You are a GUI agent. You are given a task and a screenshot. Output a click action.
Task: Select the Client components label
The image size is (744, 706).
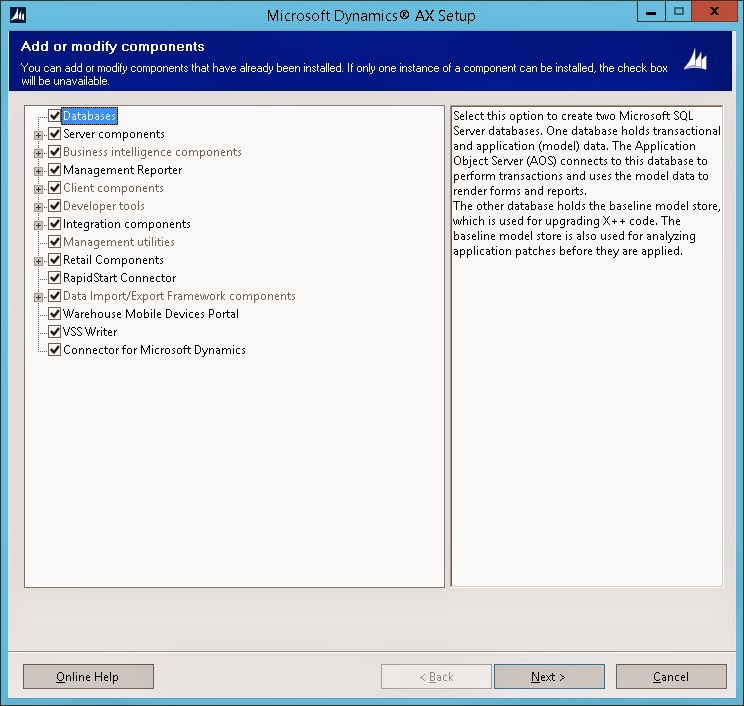pyautogui.click(x=113, y=188)
